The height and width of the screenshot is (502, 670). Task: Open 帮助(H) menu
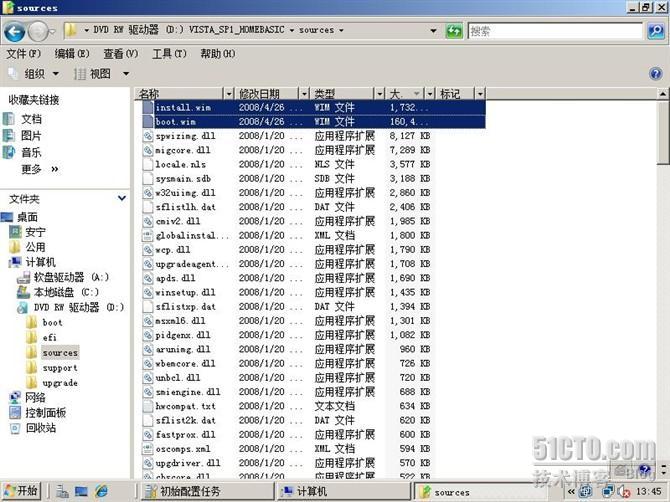[x=218, y=54]
